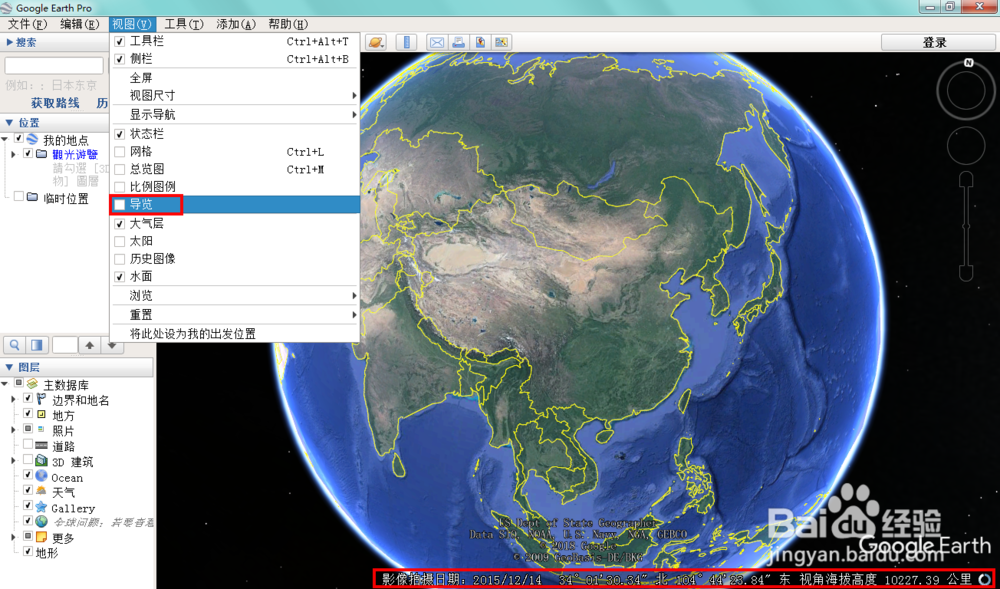Check the 导览 option
Viewport: 1000px width, 589px height.
coord(235,205)
